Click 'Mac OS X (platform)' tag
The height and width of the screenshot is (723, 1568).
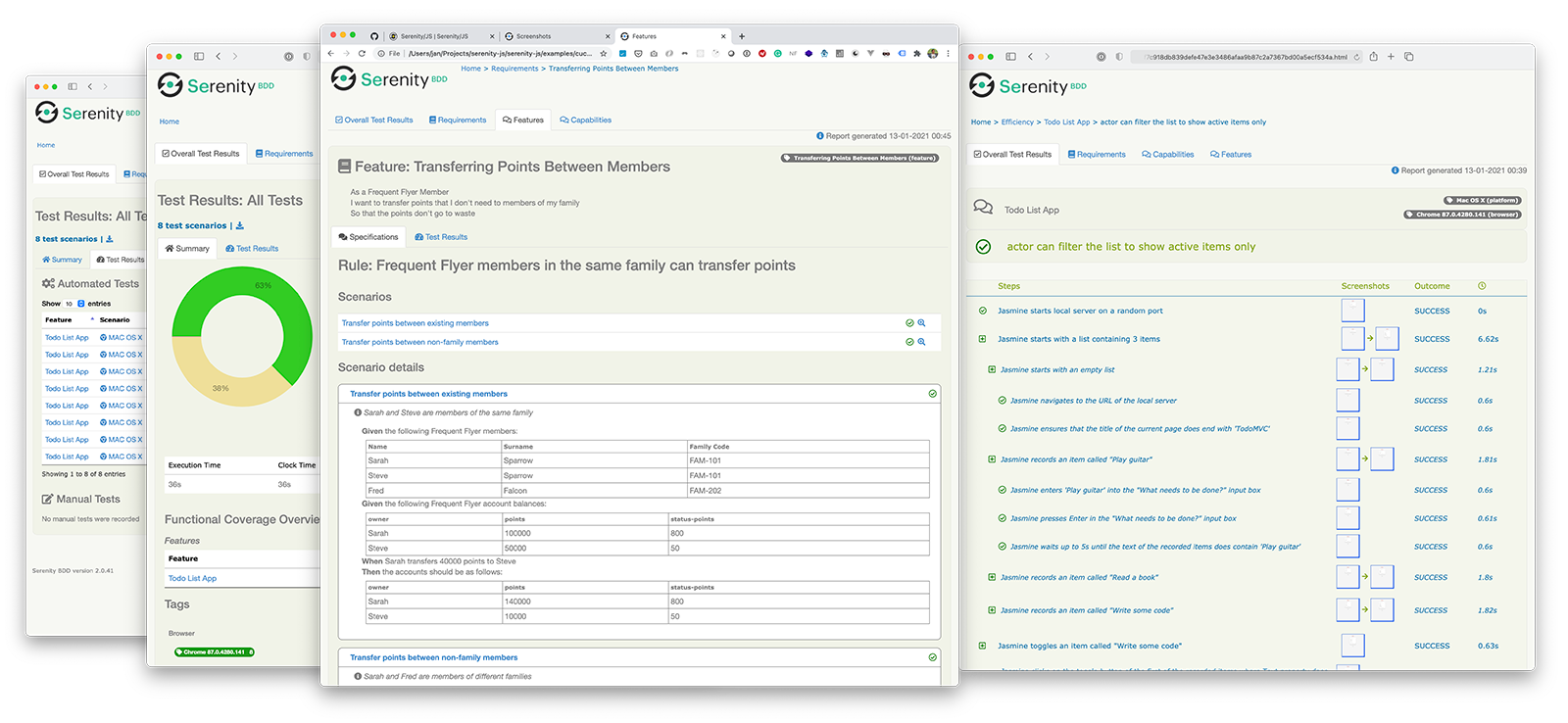[x=1482, y=200]
